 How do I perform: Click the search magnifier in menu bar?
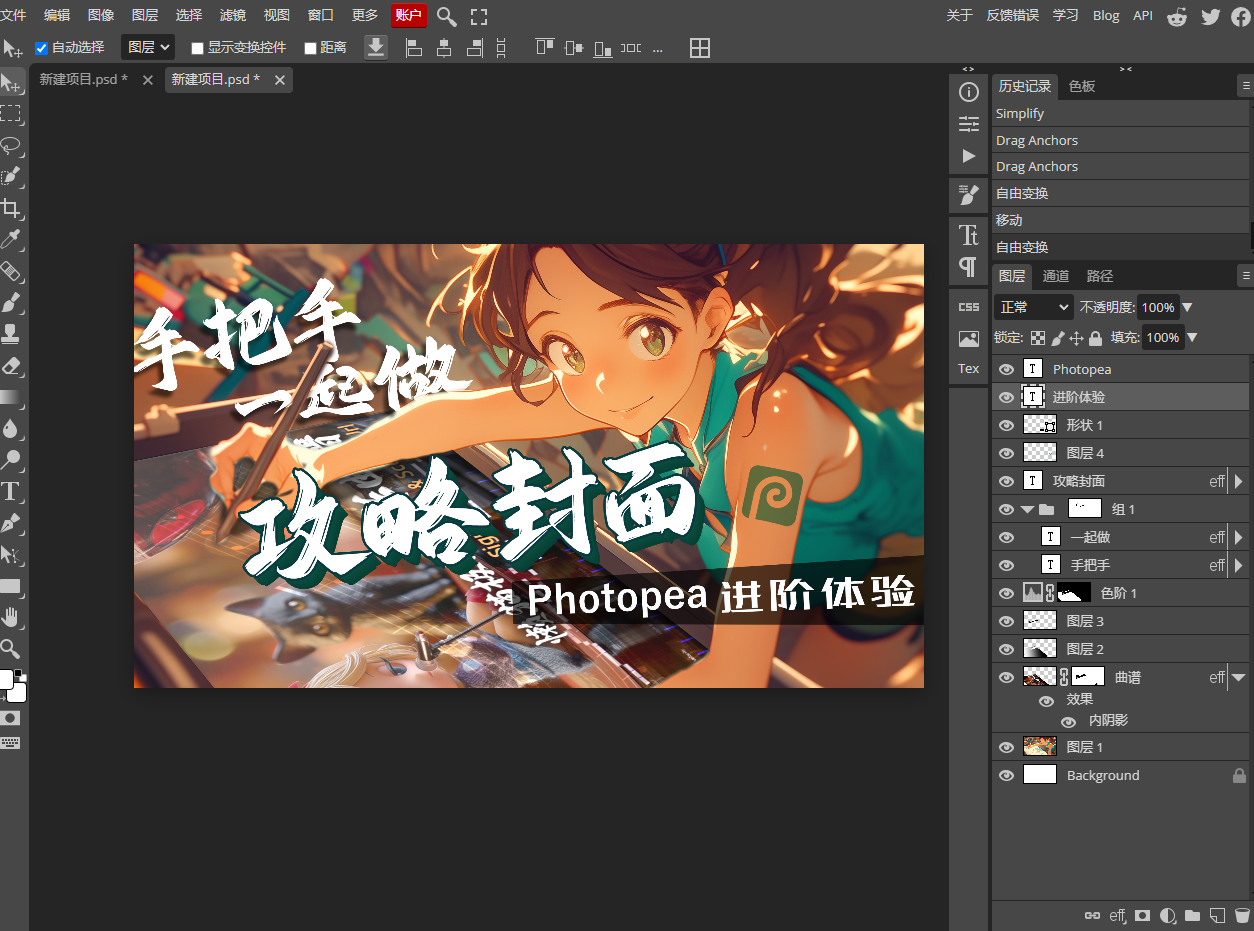pyautogui.click(x=447, y=16)
